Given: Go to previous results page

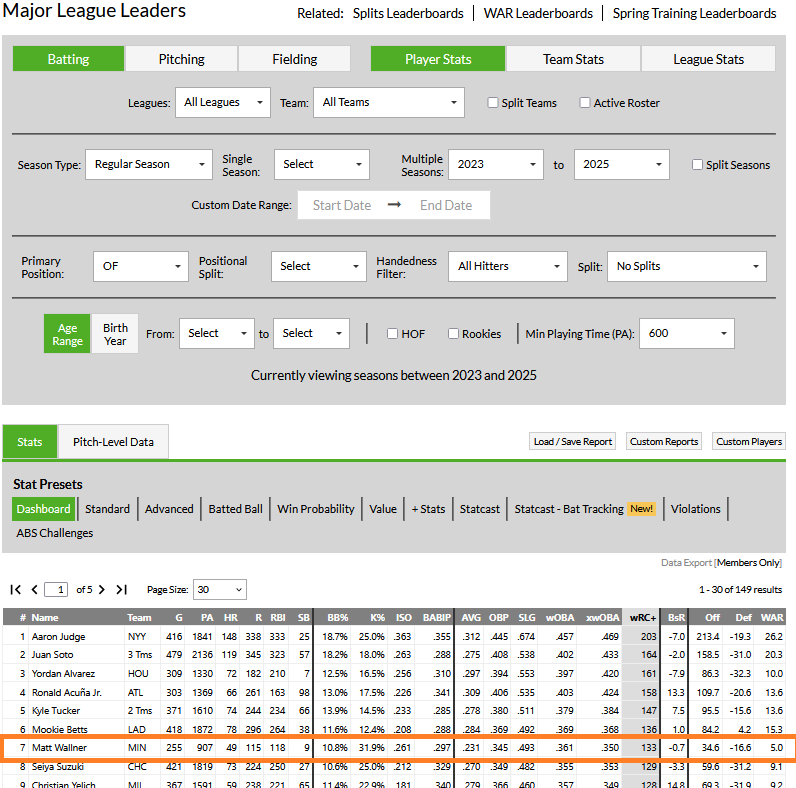Looking at the screenshot, I should tap(35, 590).
